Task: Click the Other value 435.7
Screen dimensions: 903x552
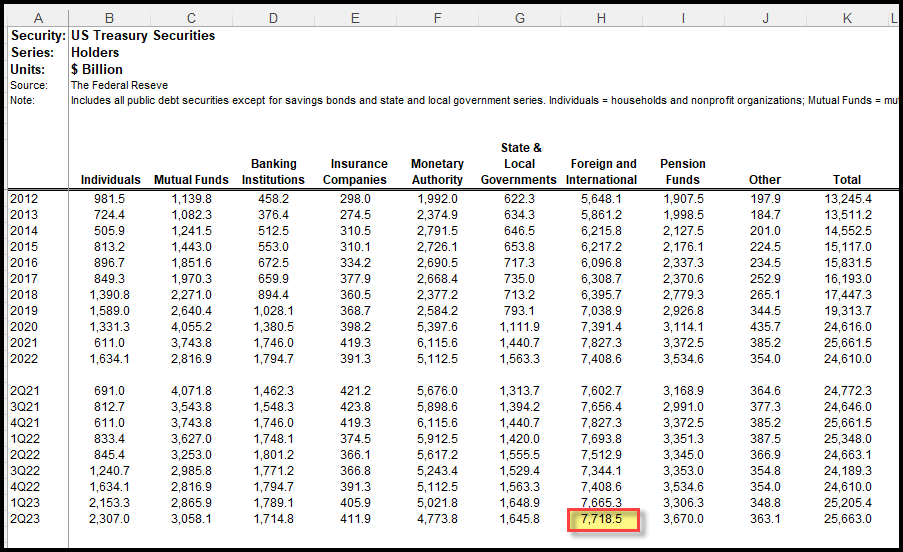Action: click(765, 327)
